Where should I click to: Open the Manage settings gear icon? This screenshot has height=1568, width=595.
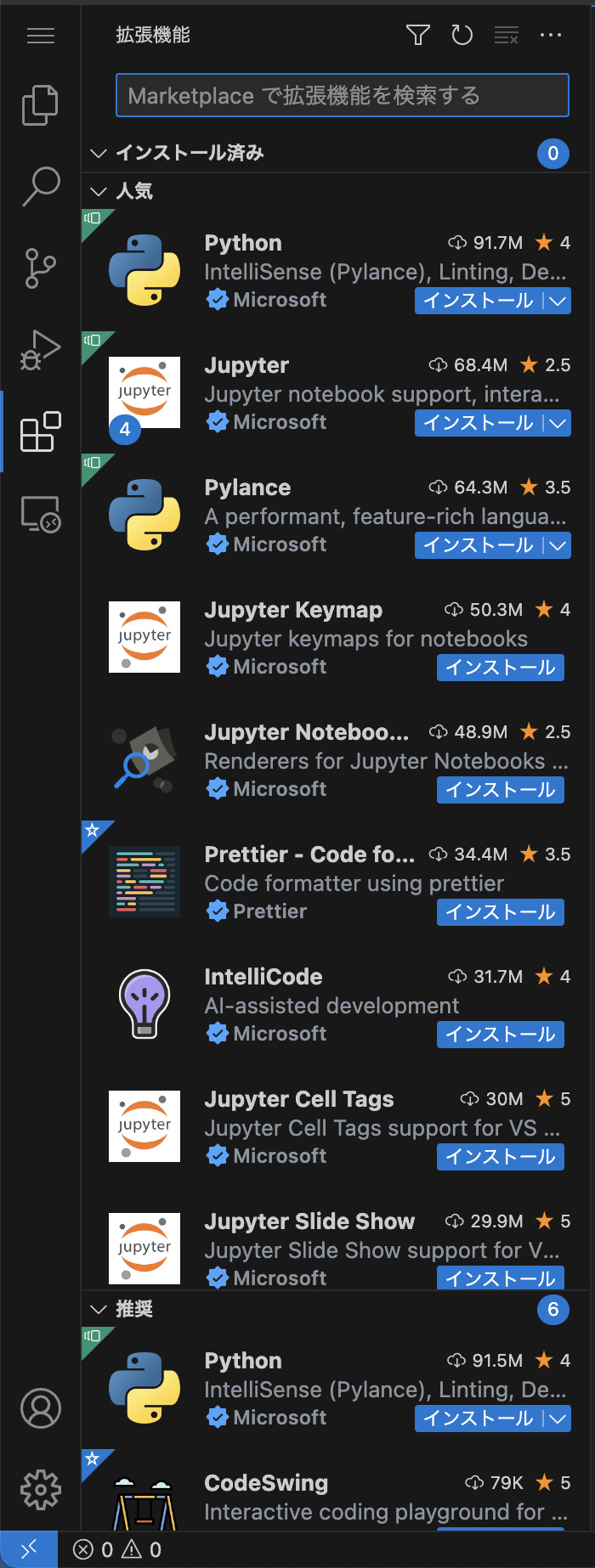pos(40,1488)
